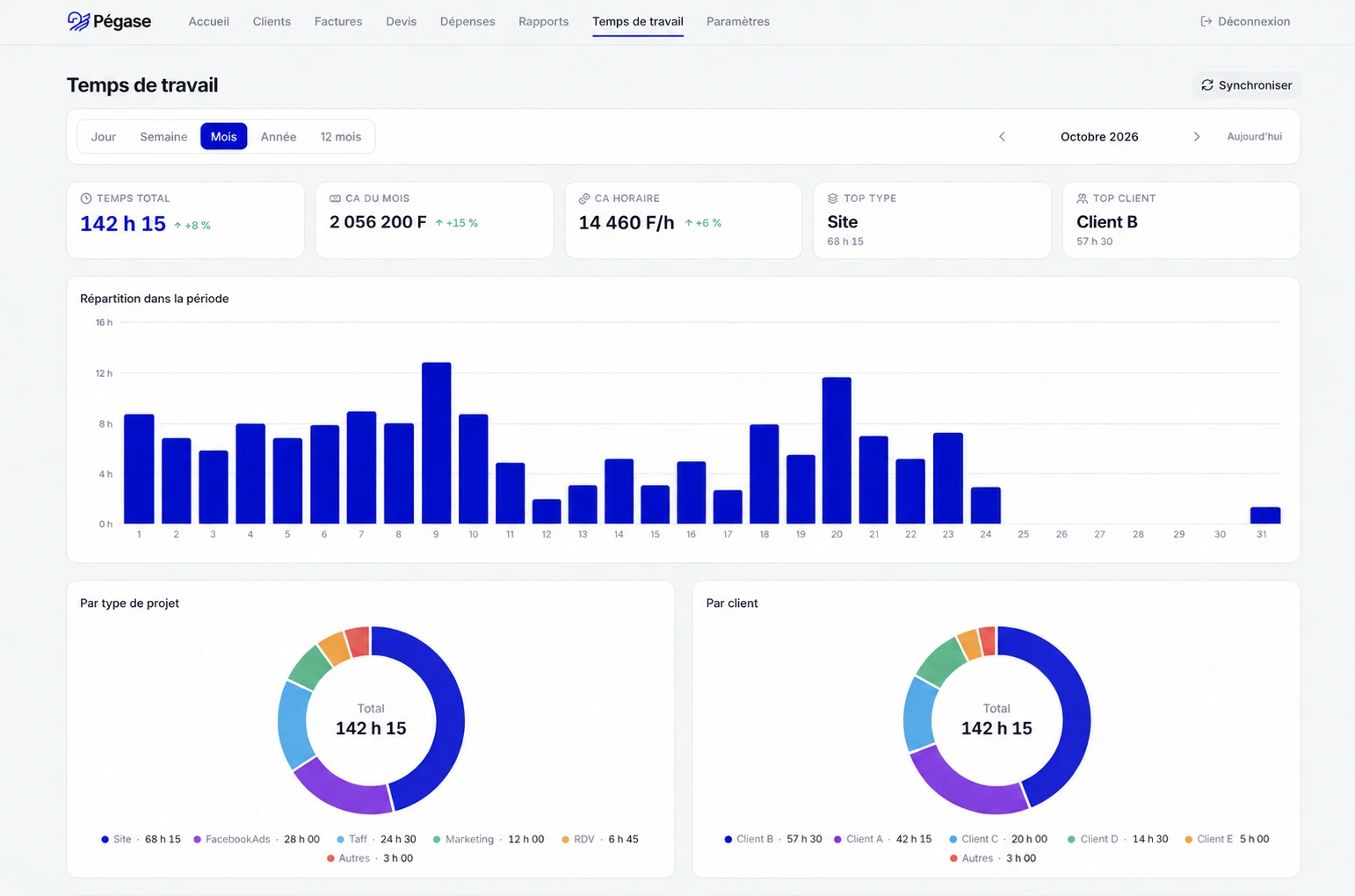Click the Client A 42 h 15 legend value
The height and width of the screenshot is (896, 1355).
pos(914,840)
